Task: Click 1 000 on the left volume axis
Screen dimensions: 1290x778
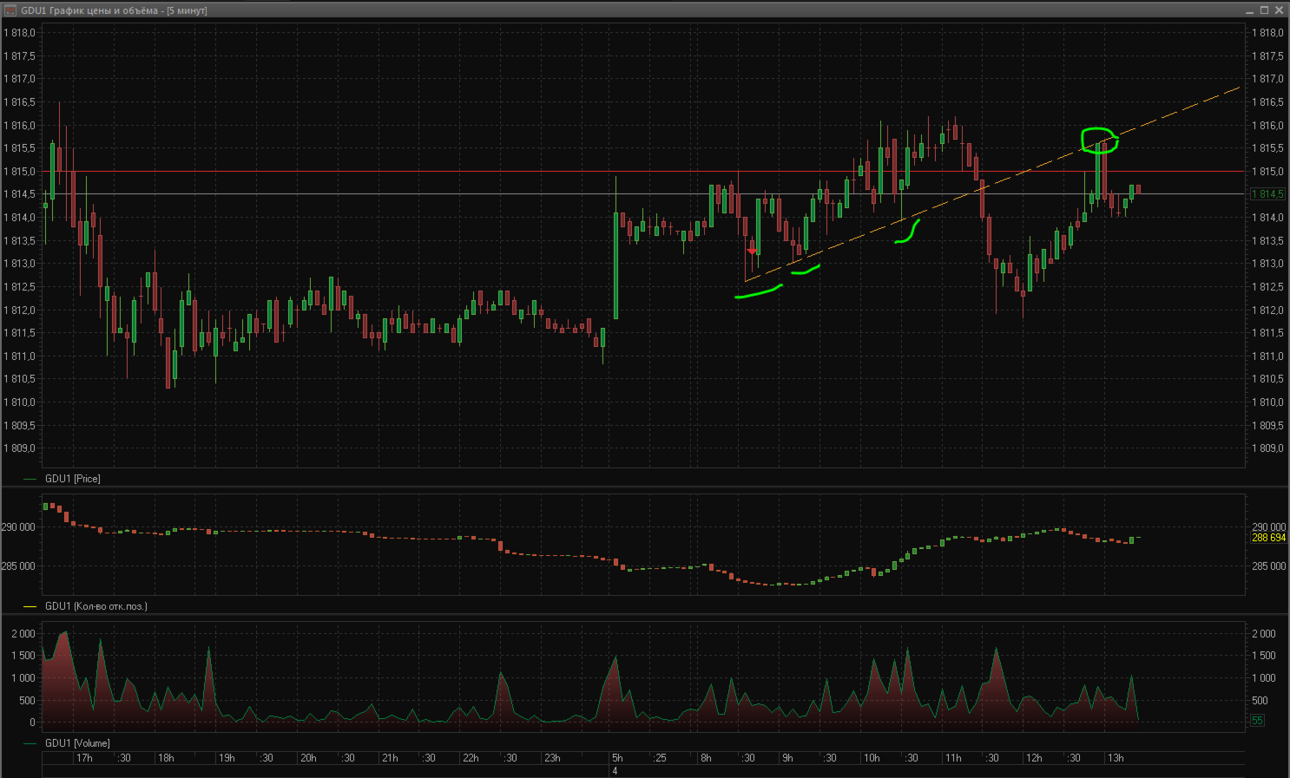Action: coord(23,678)
